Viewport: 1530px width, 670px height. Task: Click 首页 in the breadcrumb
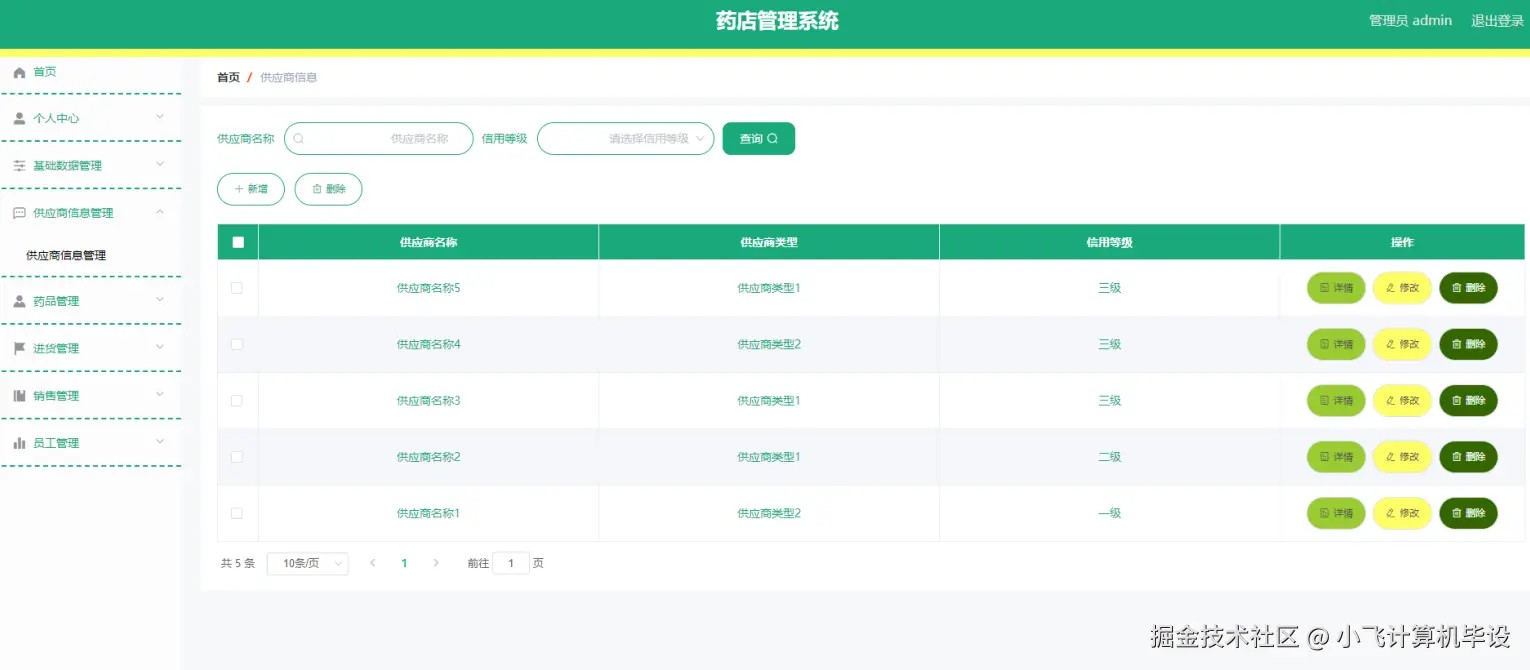click(227, 76)
